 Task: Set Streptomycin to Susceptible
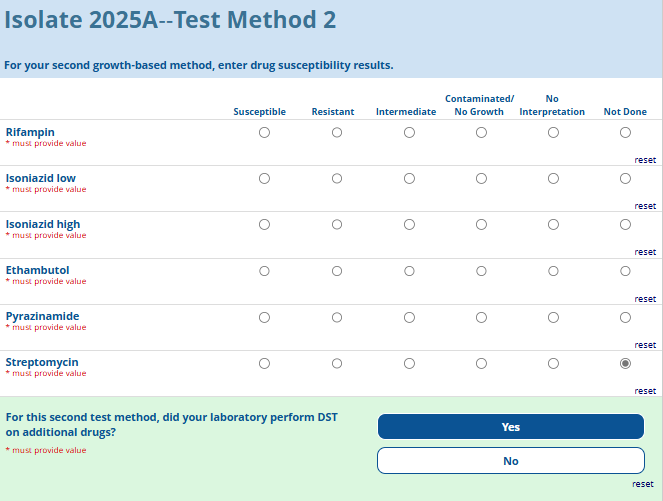(x=264, y=363)
